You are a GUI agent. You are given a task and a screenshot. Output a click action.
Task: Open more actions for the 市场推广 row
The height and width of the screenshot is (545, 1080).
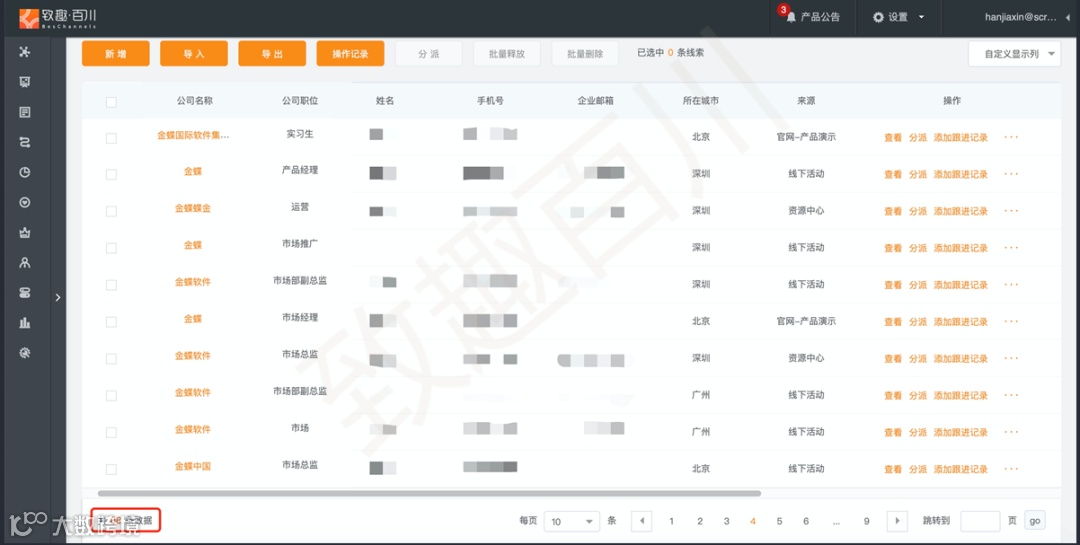[1010, 247]
